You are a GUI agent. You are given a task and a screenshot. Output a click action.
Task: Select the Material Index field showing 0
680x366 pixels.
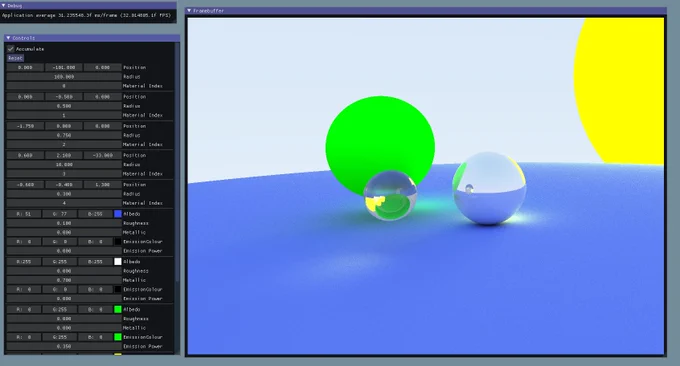(64, 86)
